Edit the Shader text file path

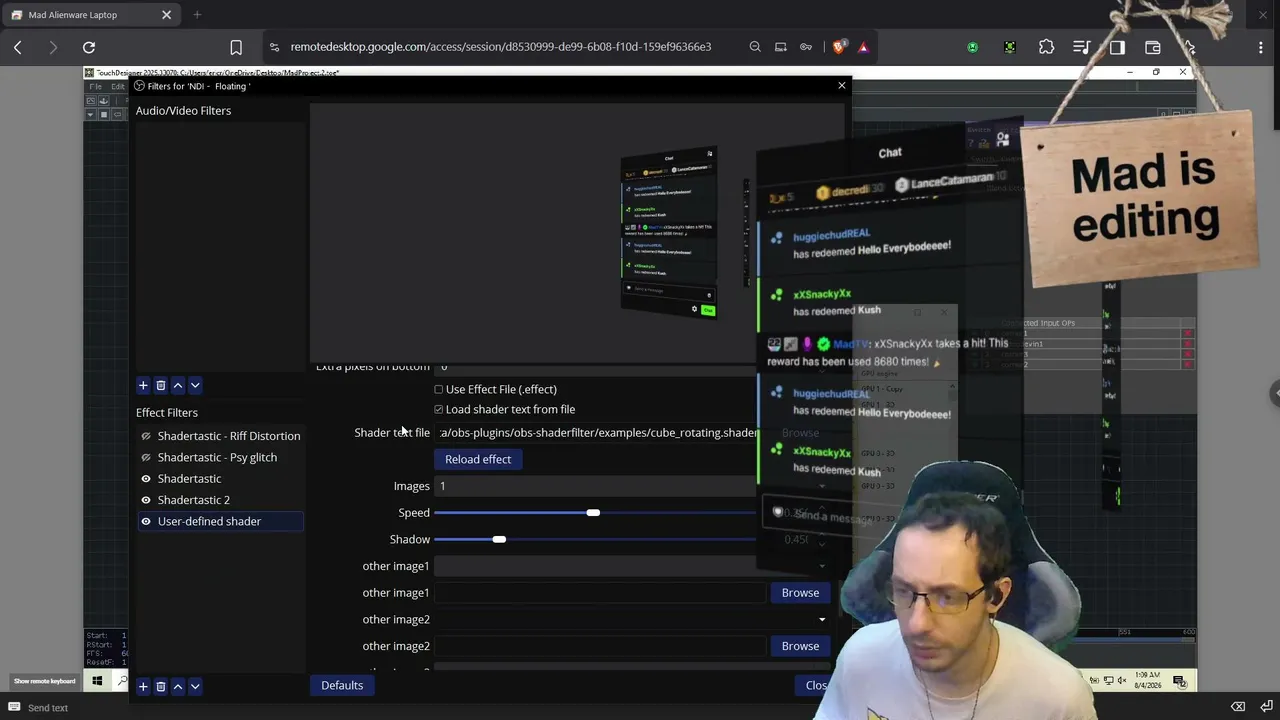click(597, 433)
